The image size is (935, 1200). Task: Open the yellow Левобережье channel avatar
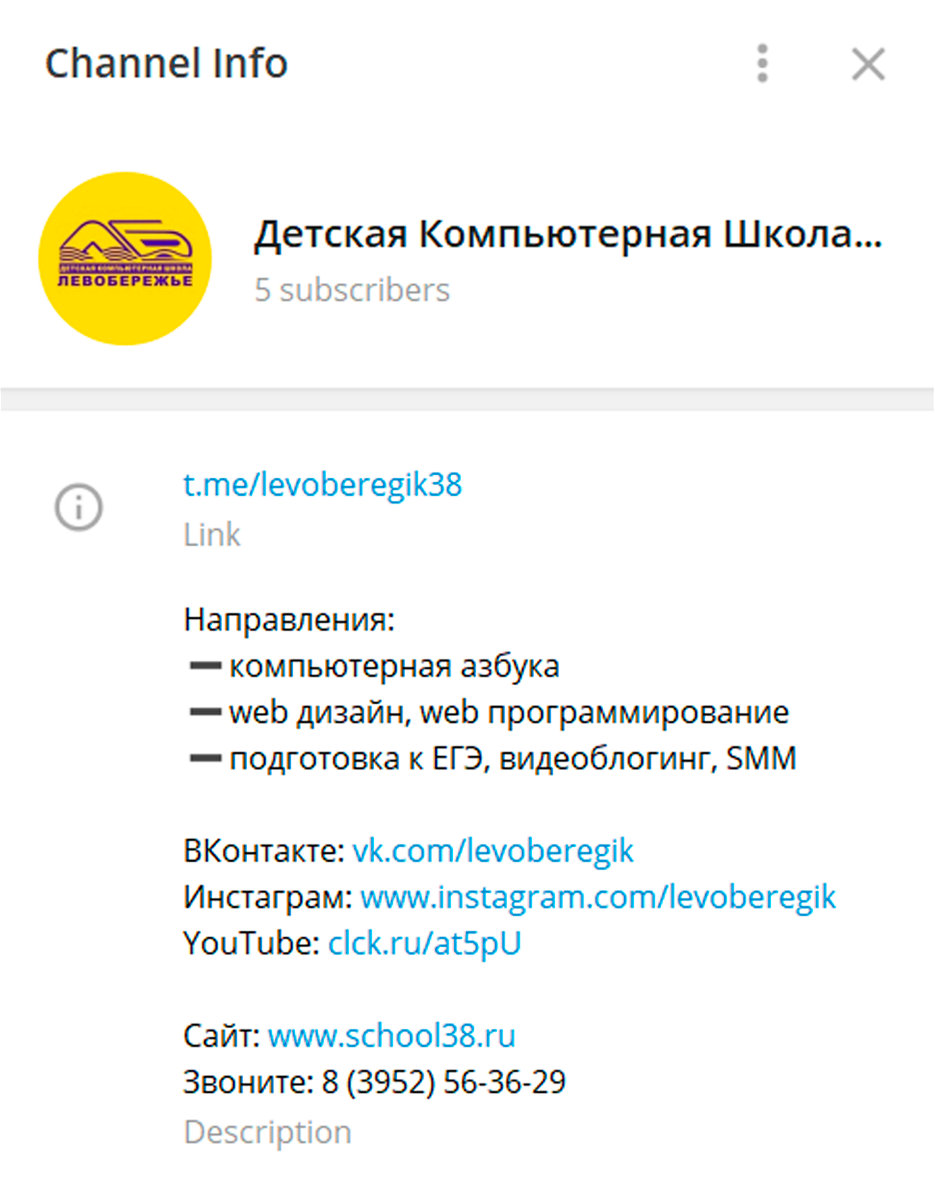point(125,258)
